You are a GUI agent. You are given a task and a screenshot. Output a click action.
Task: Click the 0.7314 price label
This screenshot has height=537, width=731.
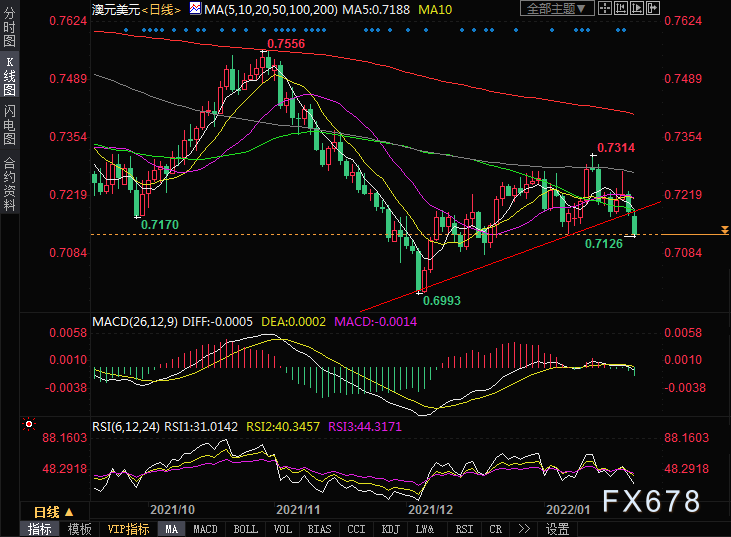click(x=616, y=148)
